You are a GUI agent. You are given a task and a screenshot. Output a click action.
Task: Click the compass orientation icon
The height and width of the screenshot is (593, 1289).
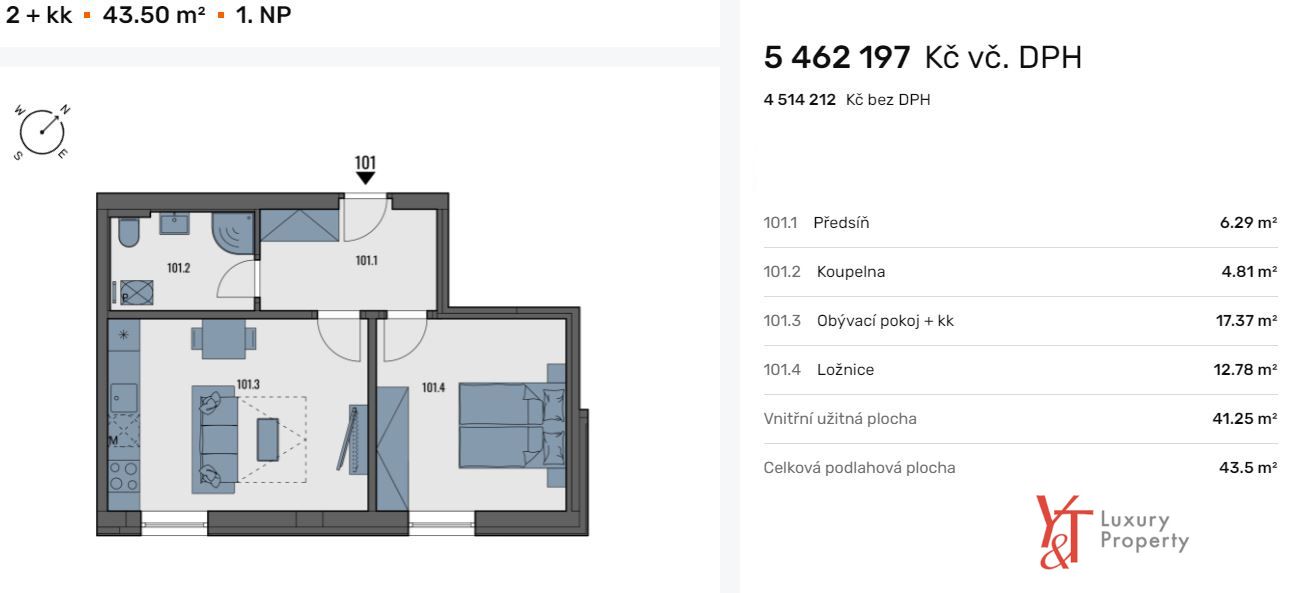point(42,130)
